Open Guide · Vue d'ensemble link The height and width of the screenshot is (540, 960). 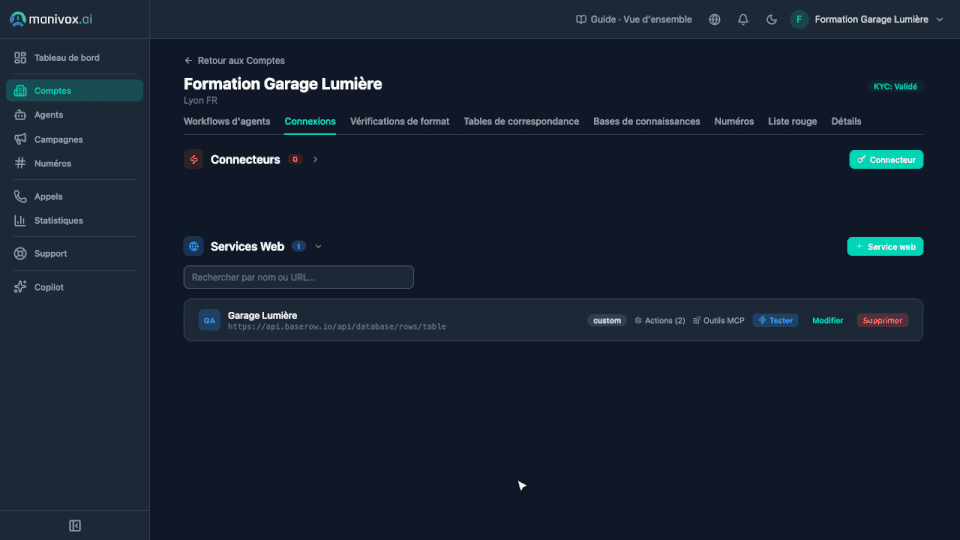(634, 20)
